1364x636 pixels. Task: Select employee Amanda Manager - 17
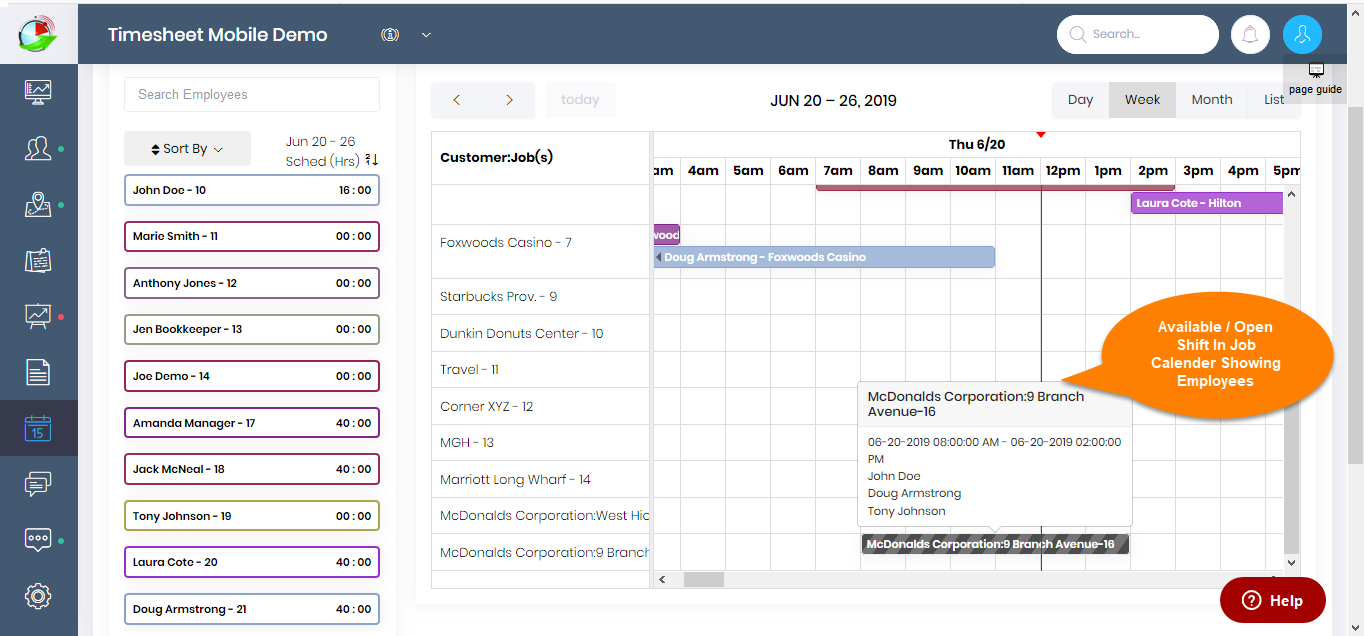tap(252, 423)
